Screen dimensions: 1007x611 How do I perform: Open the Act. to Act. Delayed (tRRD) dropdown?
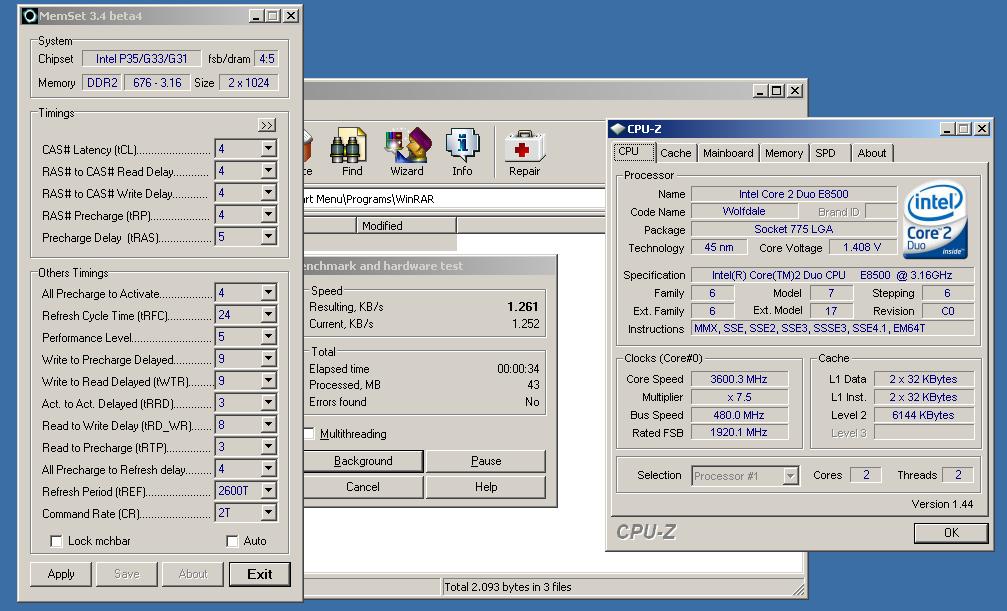click(268, 403)
